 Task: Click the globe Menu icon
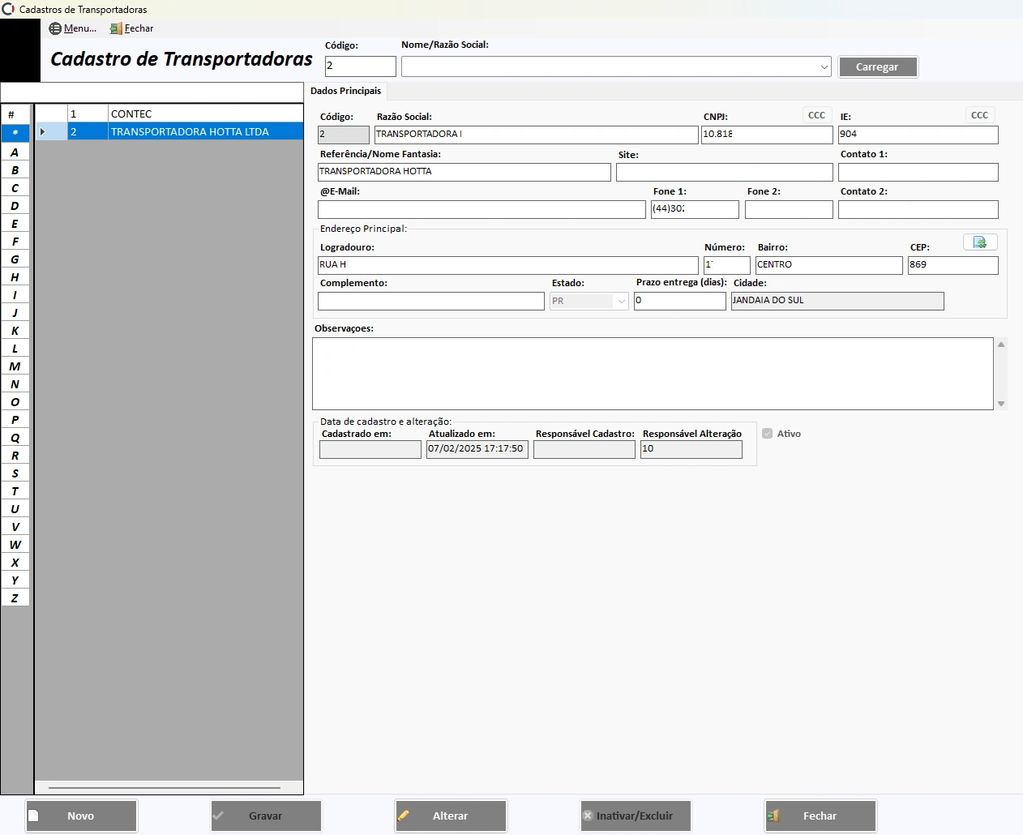coord(55,28)
